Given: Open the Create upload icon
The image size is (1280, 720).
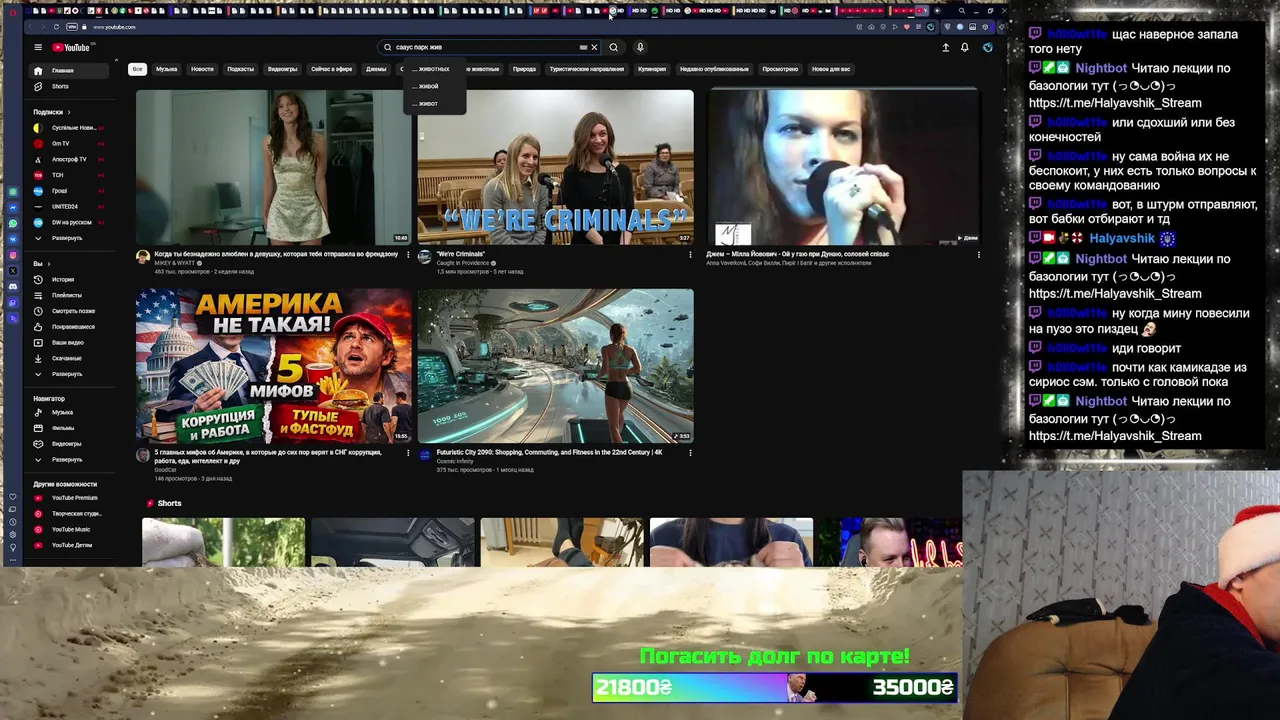Looking at the screenshot, I should (945, 47).
